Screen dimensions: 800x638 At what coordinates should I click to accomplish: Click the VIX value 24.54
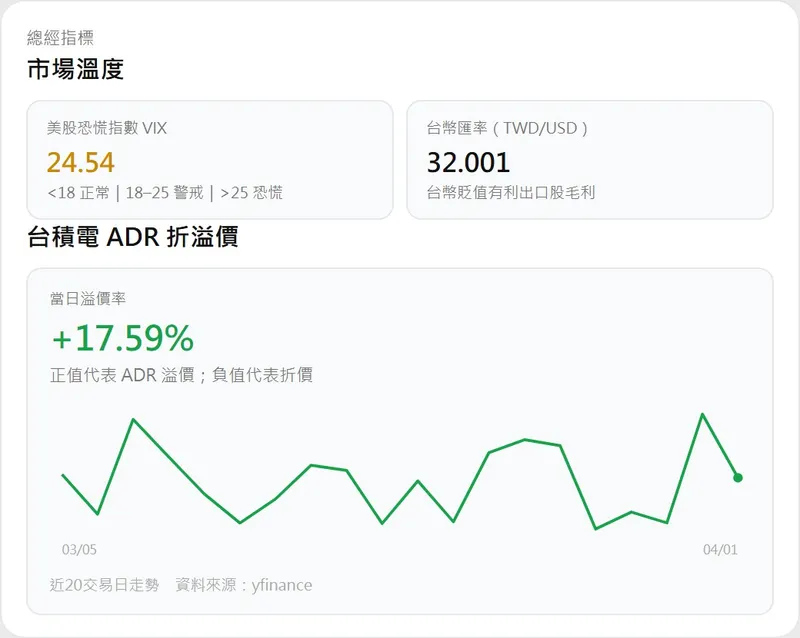tap(81, 162)
